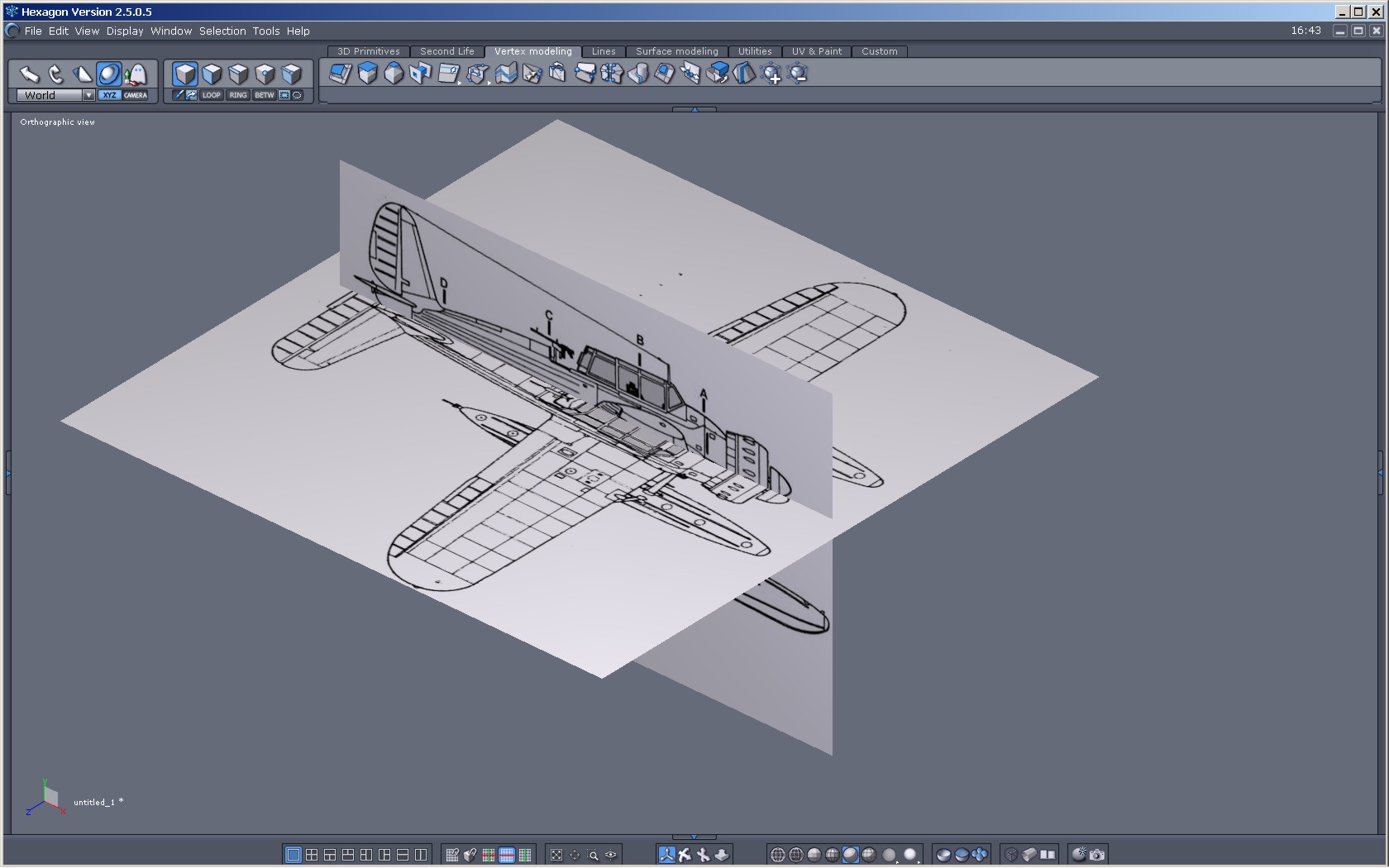Image resolution: width=1389 pixels, height=868 pixels.
Task: Select the four-view layout icon
Action: pyautogui.click(x=312, y=855)
